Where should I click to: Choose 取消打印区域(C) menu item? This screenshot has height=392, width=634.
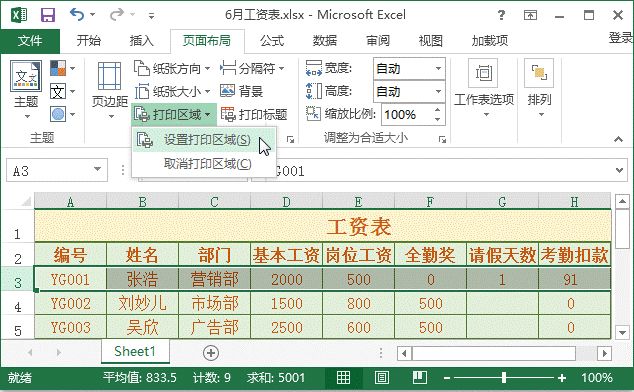(x=204, y=164)
